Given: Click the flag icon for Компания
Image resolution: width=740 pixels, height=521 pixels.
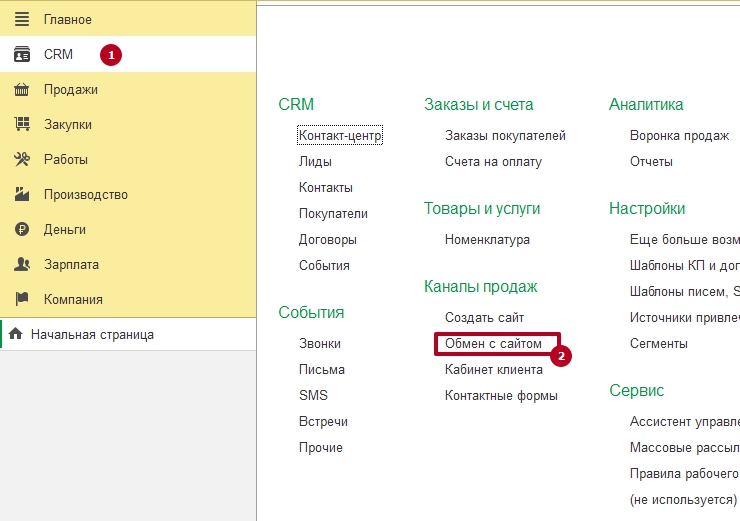Looking at the screenshot, I should 22,299.
